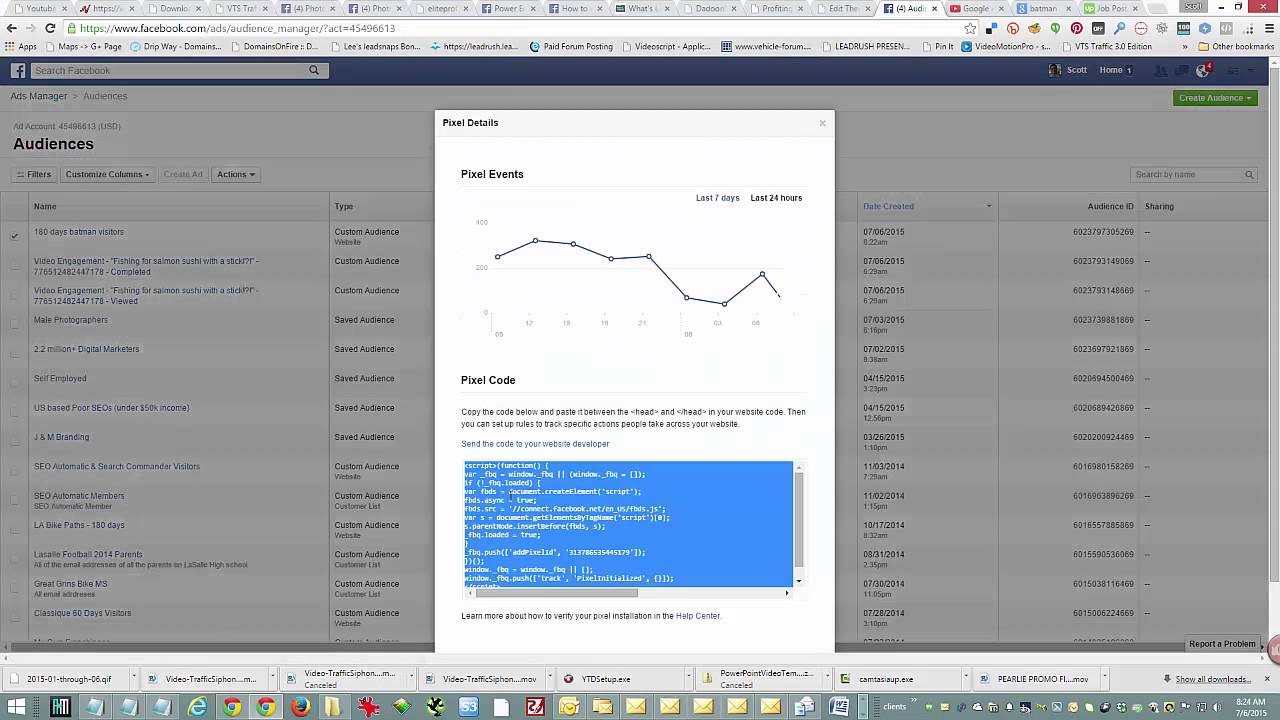This screenshot has height=720, width=1280.
Task: Open Scott profile link
Action: [x=1068, y=70]
